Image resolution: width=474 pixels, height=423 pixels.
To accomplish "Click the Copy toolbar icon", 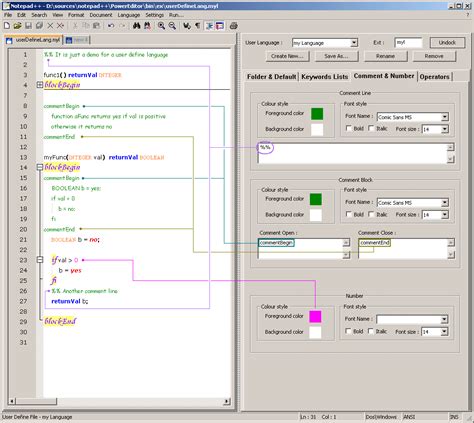I will 86,26.
